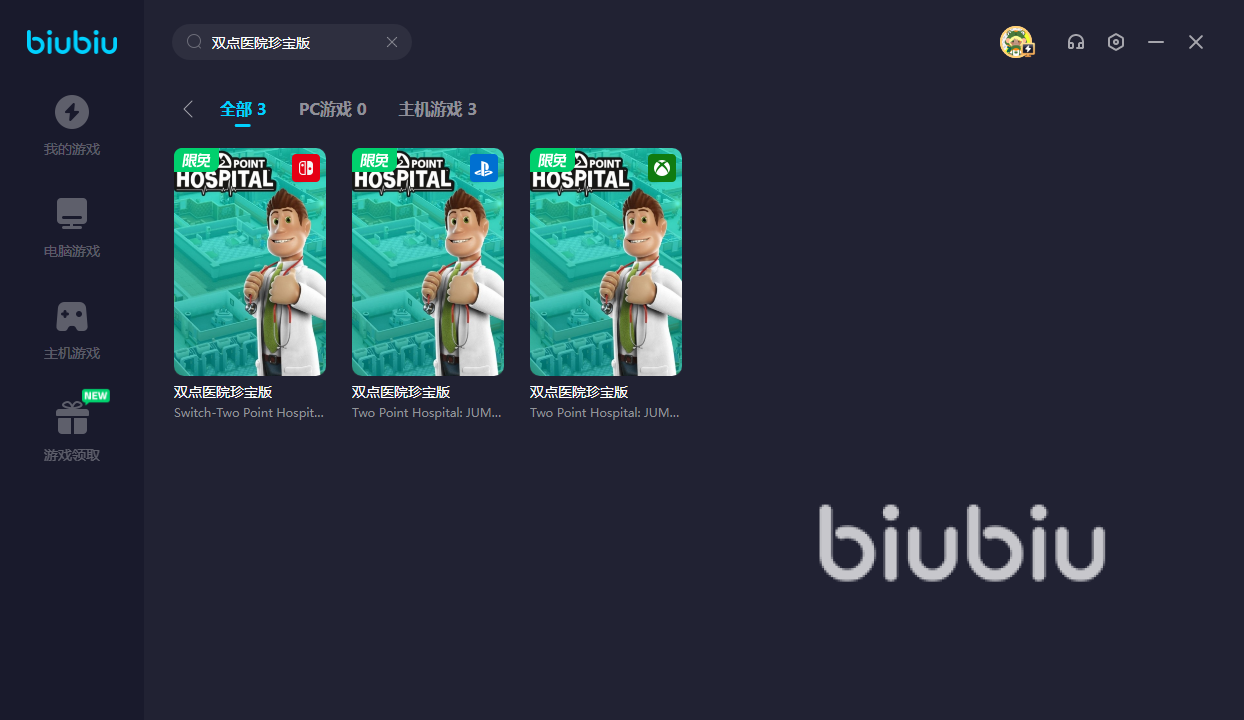Open console games controller icon
This screenshot has width=1244, height=720.
(x=72, y=316)
